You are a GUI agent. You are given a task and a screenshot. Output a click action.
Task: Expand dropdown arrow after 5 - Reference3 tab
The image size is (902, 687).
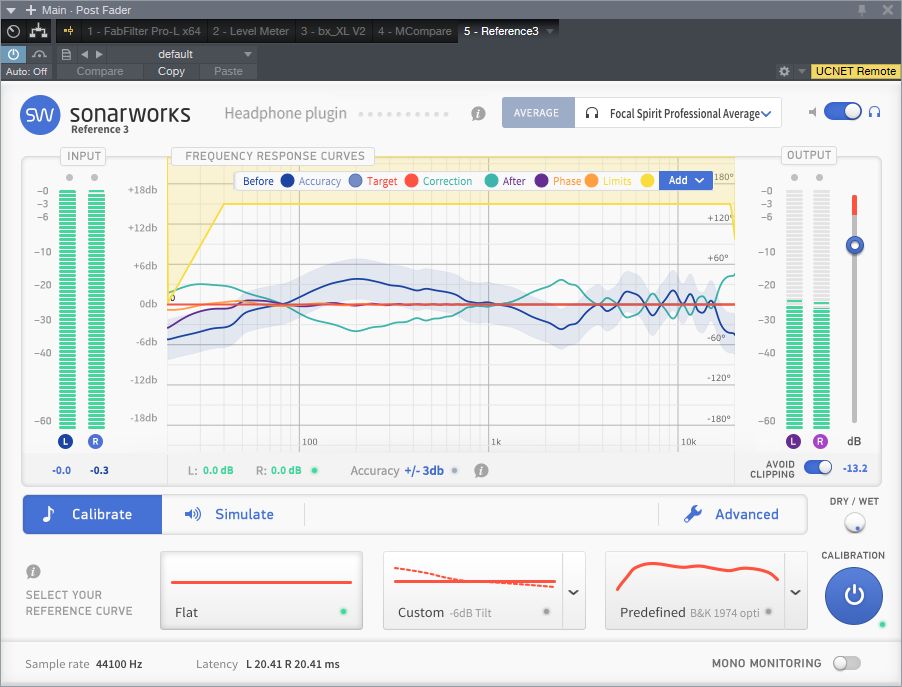tap(550, 31)
